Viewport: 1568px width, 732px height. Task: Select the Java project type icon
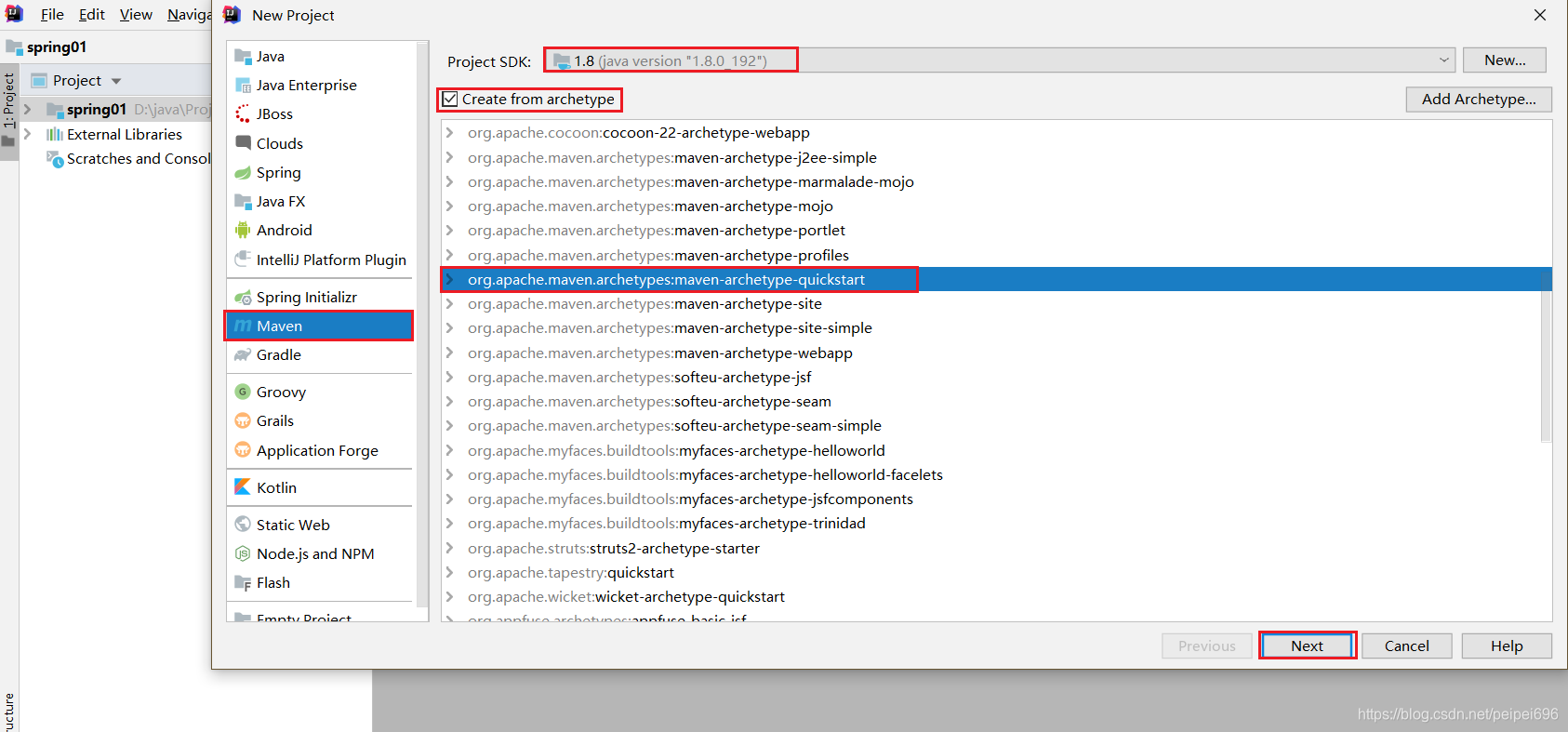pyautogui.click(x=243, y=56)
